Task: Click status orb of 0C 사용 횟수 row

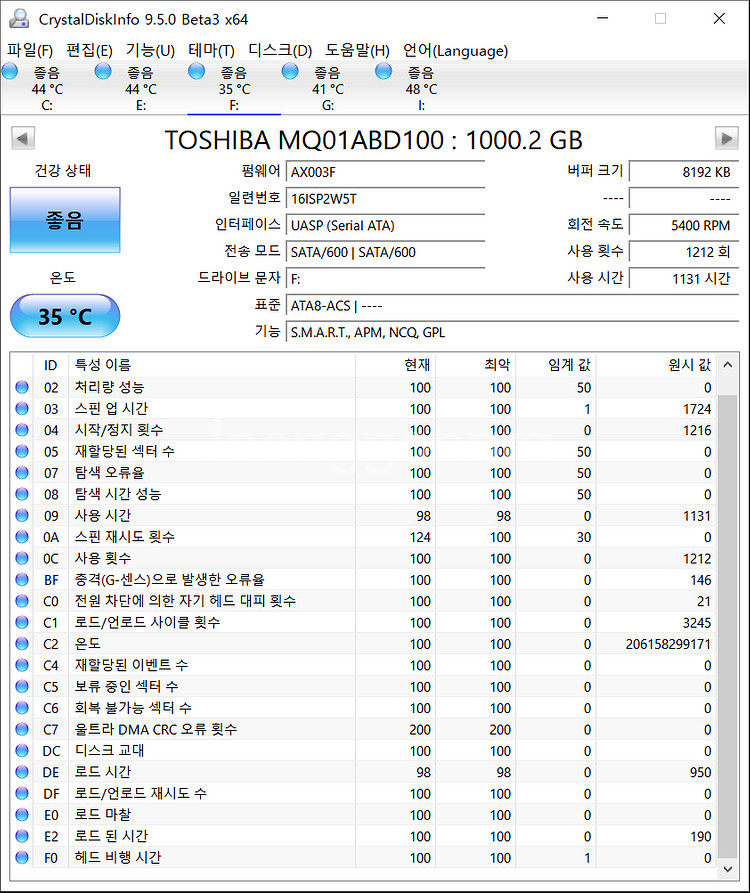Action: (22, 558)
